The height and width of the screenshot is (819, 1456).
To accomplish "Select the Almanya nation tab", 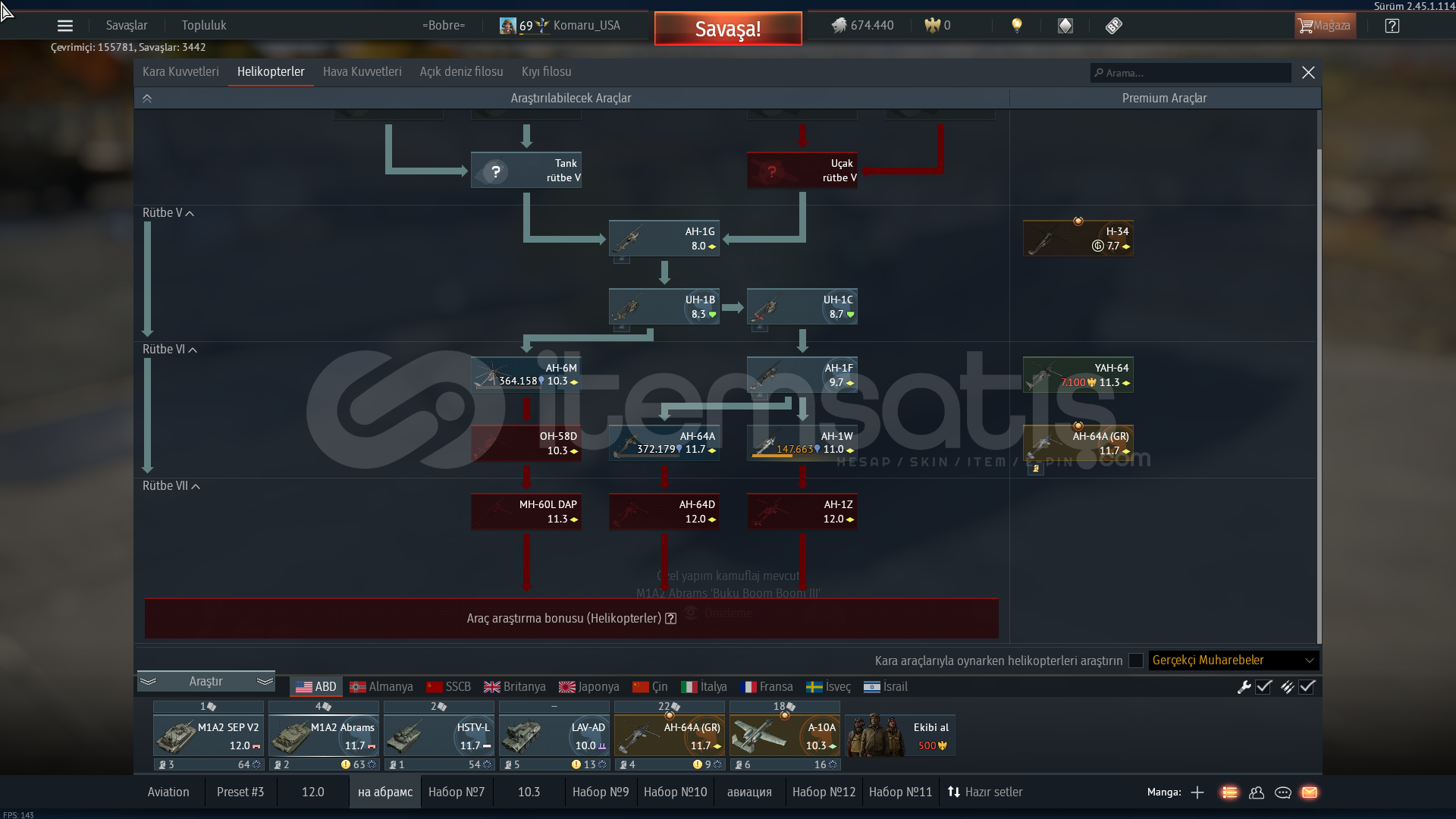I will point(381,687).
